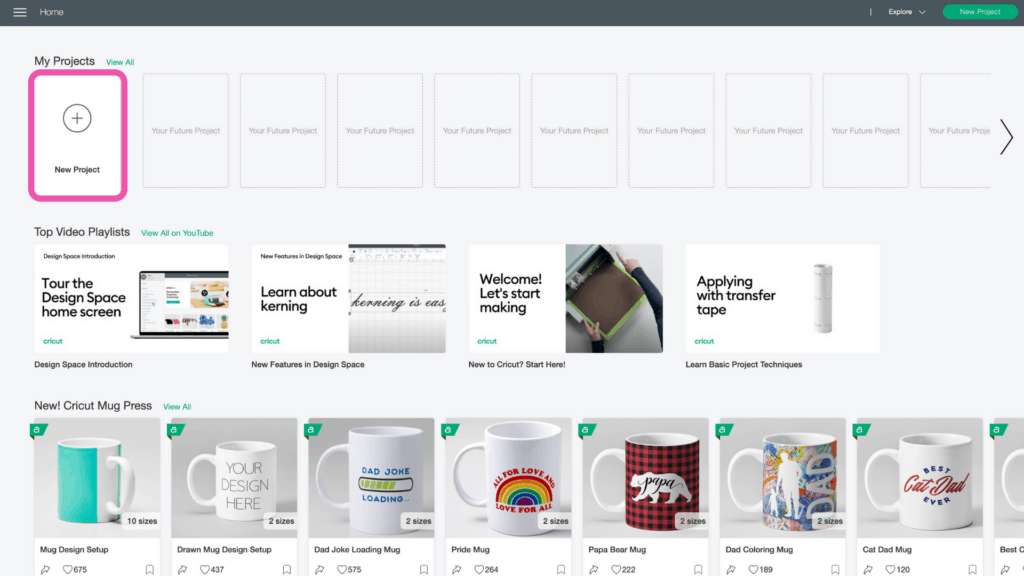1024x576 pixels.
Task: Click Cat Dad Mug title text
Action: (x=887, y=550)
